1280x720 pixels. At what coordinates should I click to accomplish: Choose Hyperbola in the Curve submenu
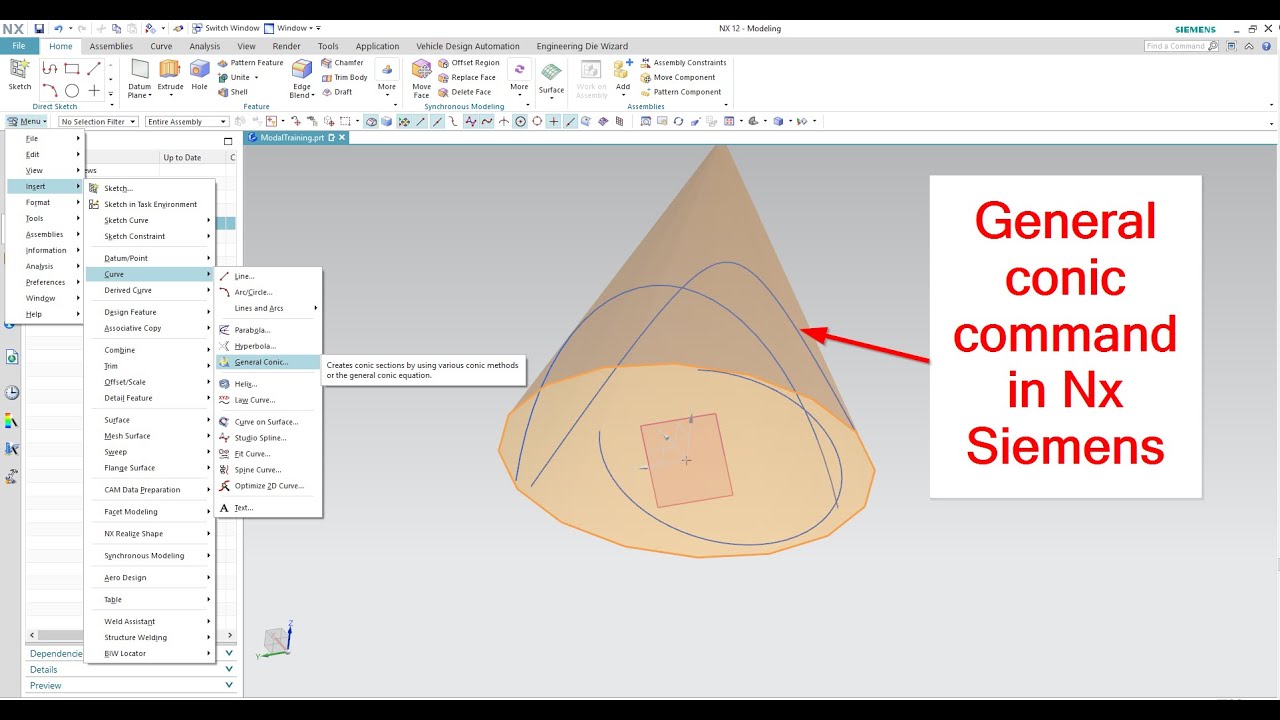268,346
